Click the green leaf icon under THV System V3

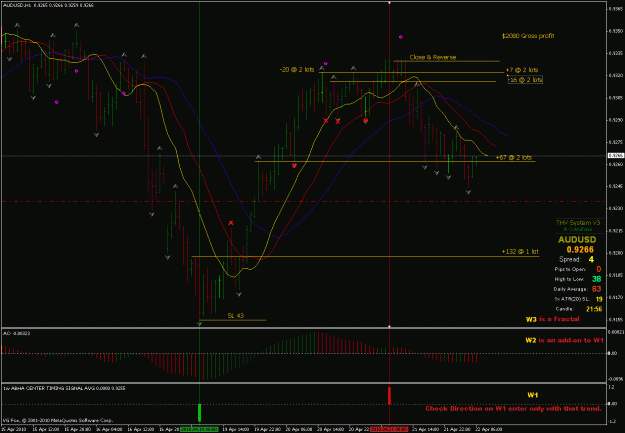tap(565, 229)
